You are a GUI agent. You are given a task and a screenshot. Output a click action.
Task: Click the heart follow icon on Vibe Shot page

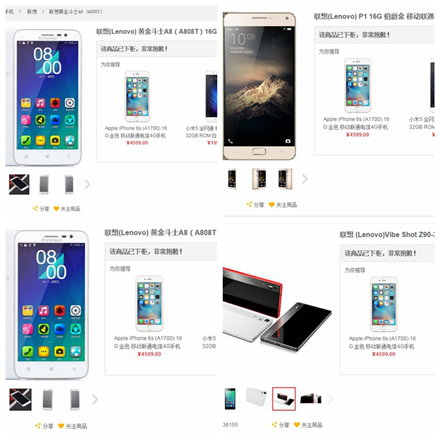tap(297, 424)
